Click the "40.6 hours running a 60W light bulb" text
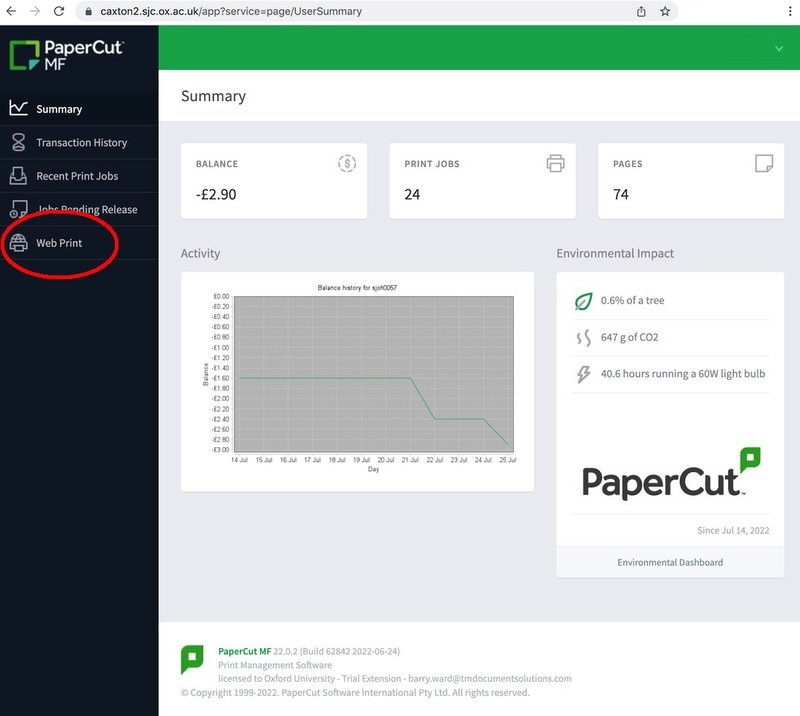This screenshot has width=800, height=716. click(683, 374)
